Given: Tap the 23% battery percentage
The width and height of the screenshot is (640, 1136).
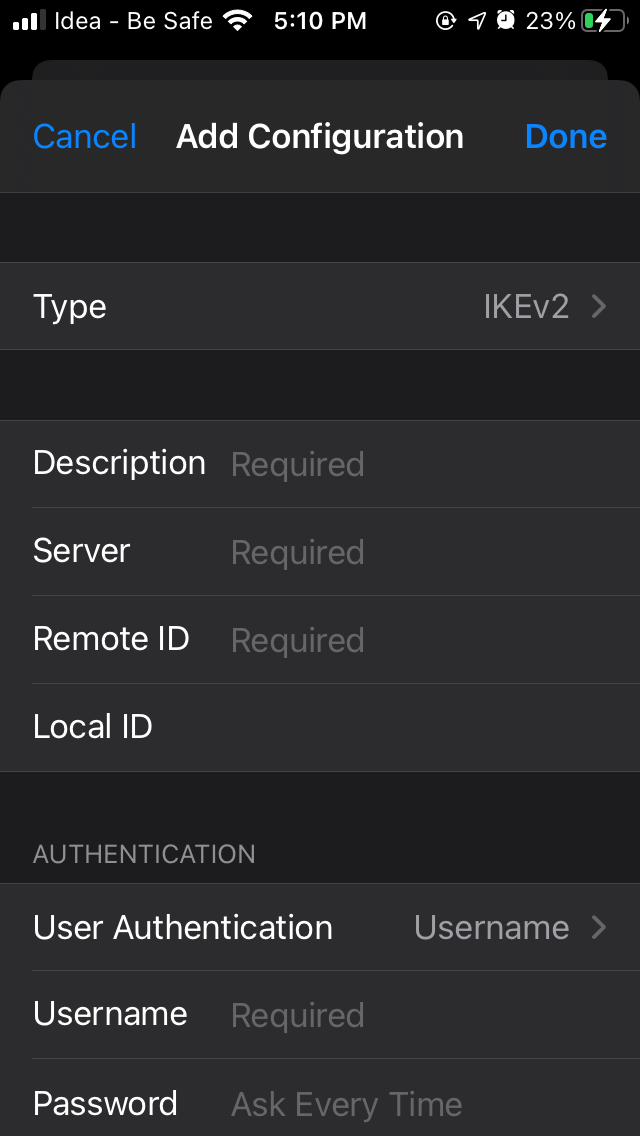Looking at the screenshot, I should point(551,20).
